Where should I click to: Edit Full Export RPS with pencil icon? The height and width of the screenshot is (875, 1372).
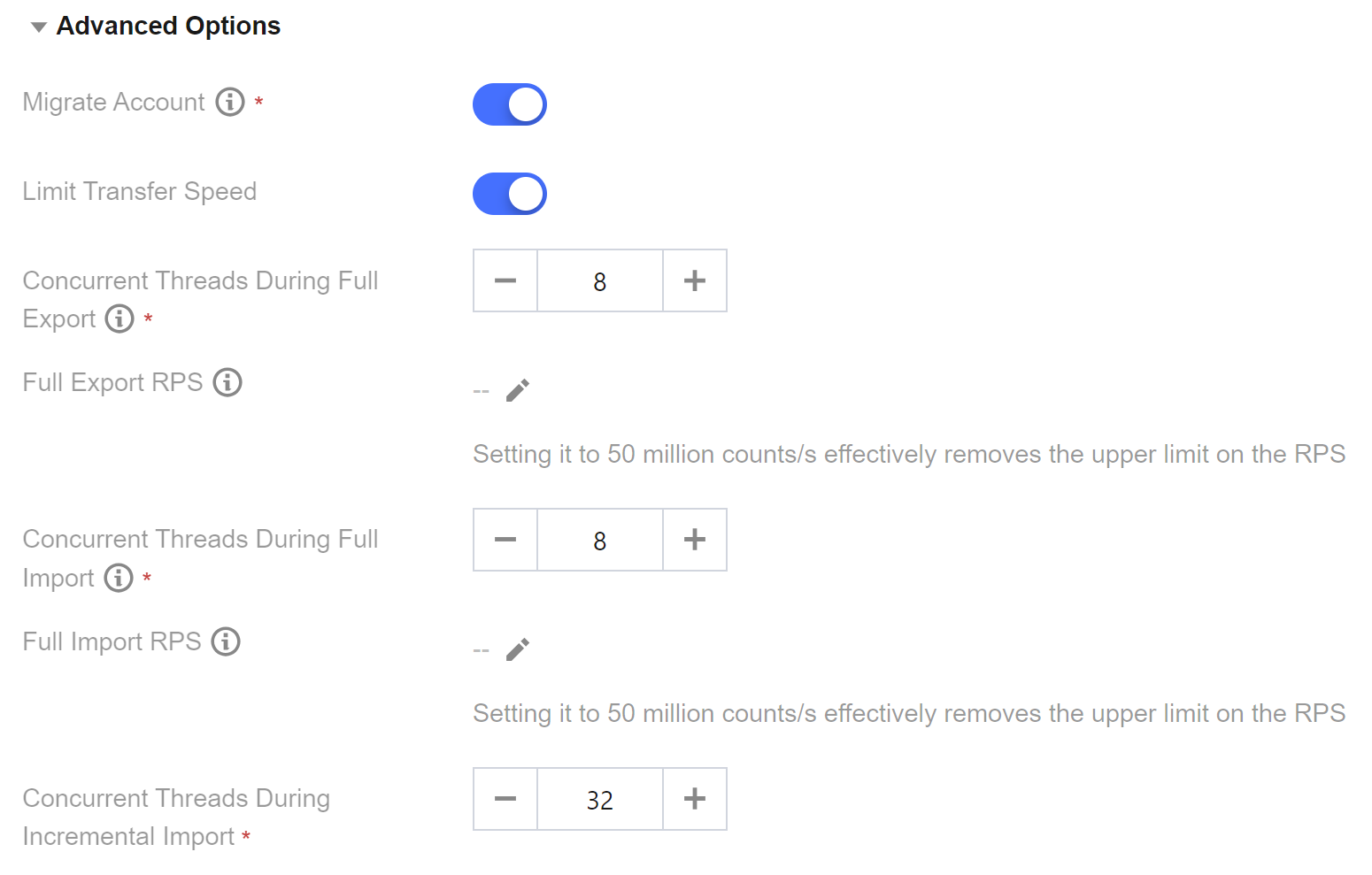pyautogui.click(x=518, y=390)
